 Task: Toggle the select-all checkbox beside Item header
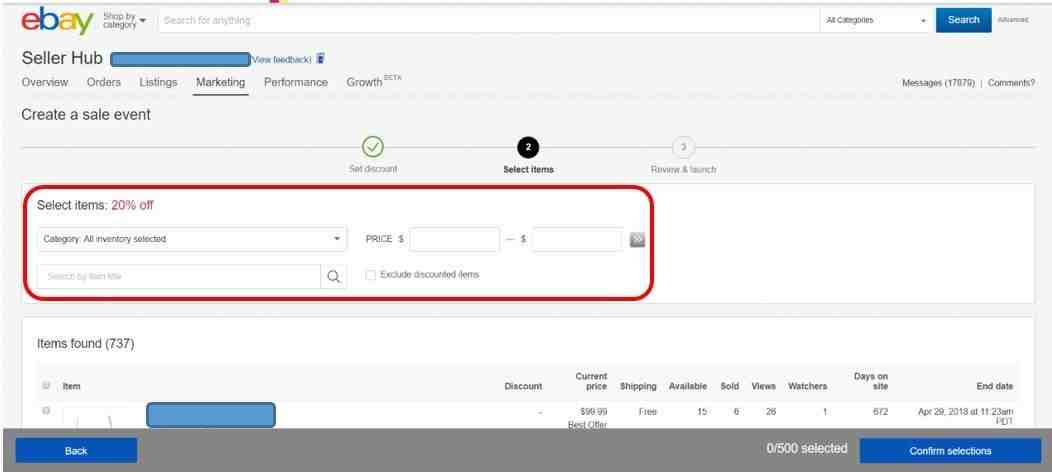point(46,385)
